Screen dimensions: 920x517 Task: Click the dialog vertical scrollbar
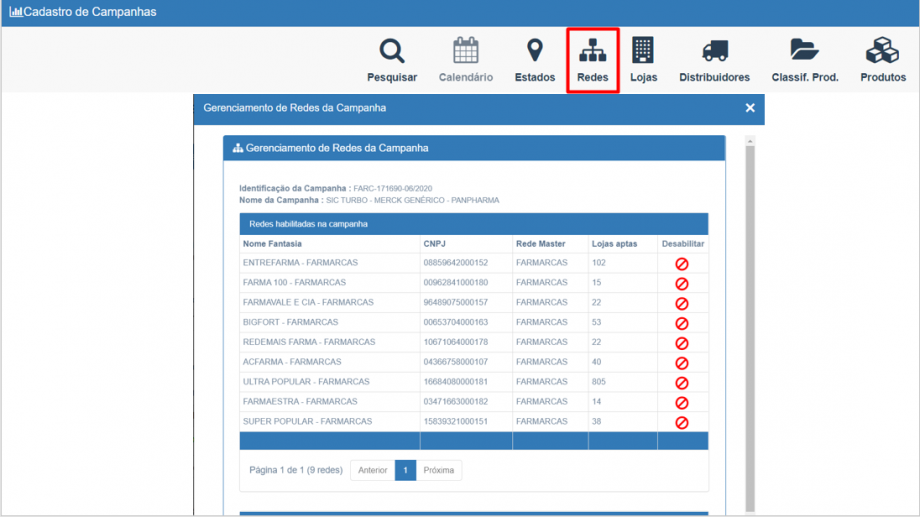750,320
